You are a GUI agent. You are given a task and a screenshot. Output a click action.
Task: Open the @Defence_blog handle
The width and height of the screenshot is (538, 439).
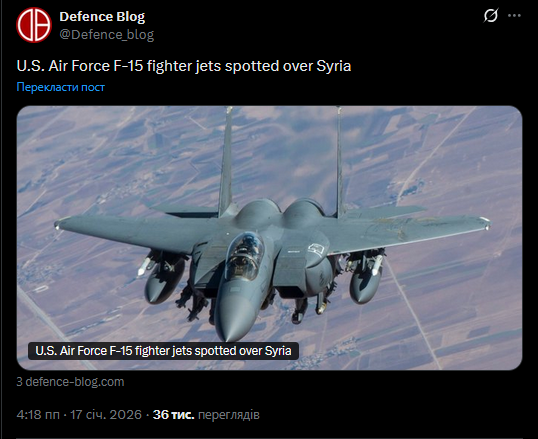(107, 35)
